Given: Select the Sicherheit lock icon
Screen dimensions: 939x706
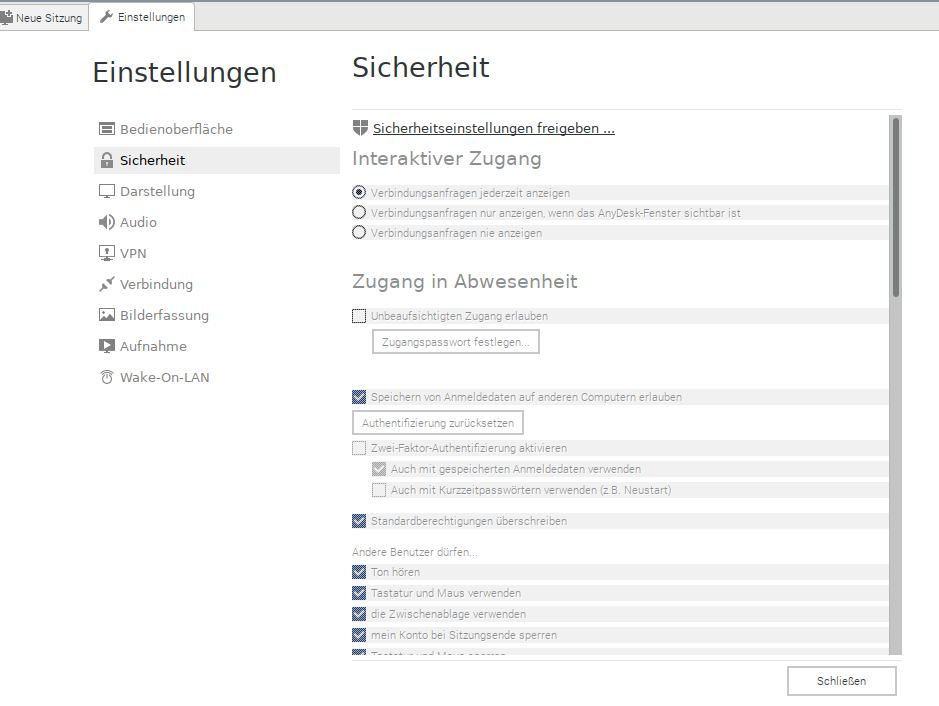Looking at the screenshot, I should coord(106,160).
